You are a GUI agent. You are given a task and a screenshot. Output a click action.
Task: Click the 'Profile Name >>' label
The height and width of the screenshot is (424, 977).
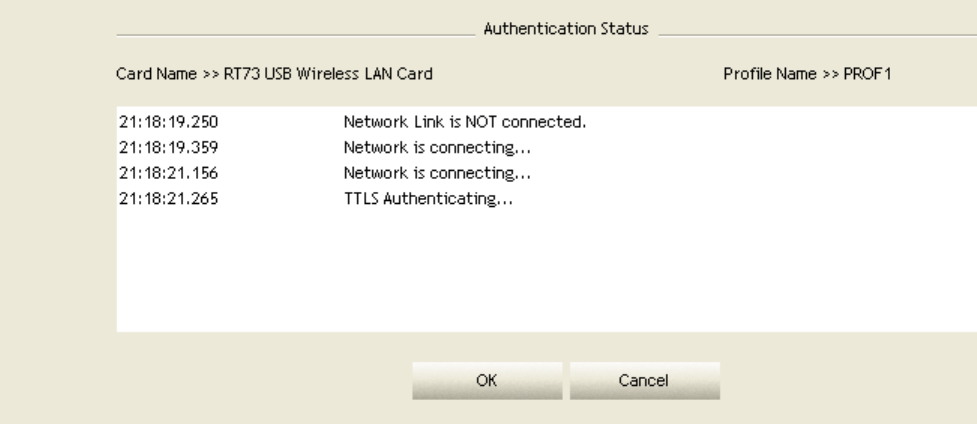click(777, 73)
